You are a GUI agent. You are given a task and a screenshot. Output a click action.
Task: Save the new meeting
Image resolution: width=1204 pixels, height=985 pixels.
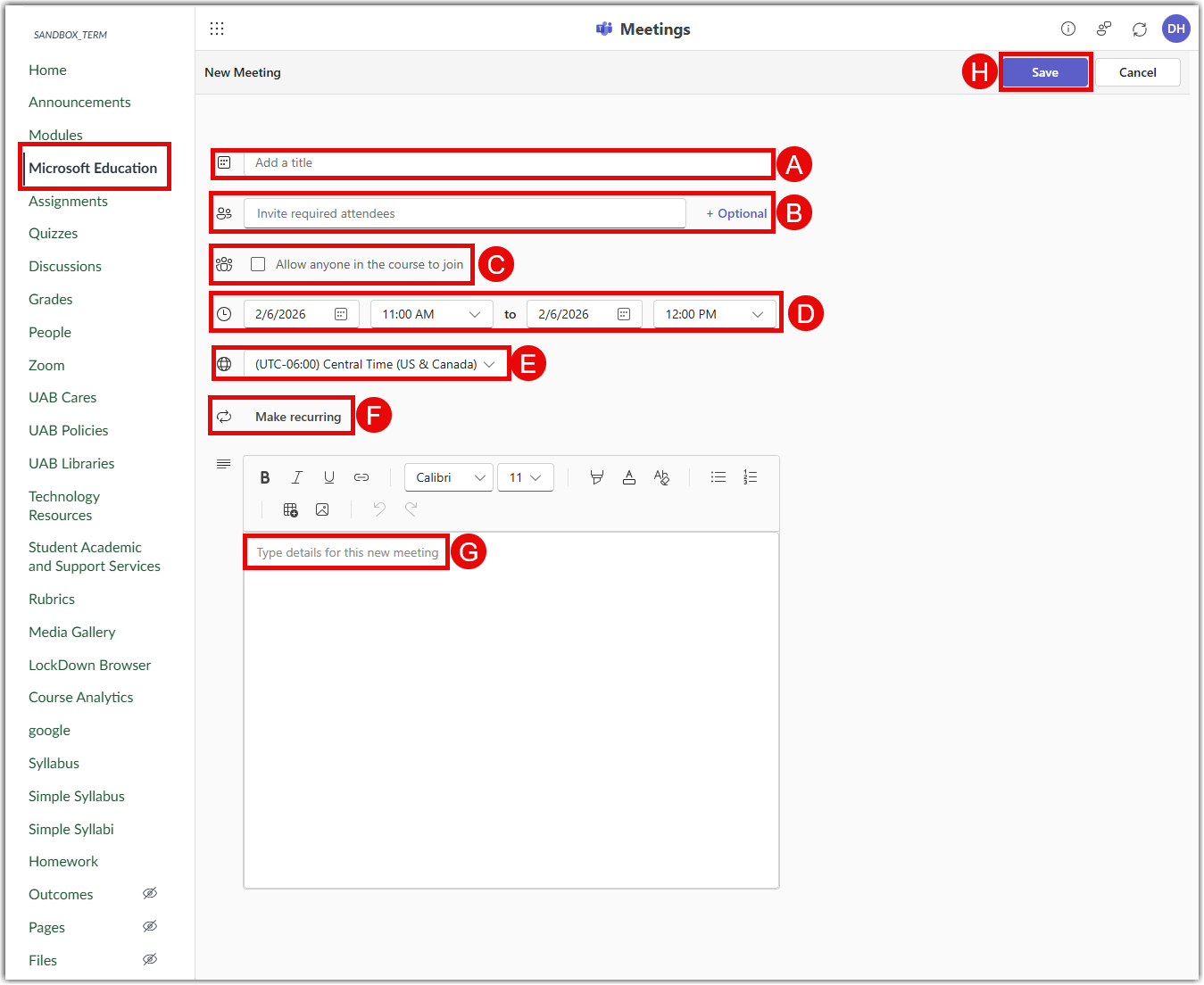[x=1045, y=72]
